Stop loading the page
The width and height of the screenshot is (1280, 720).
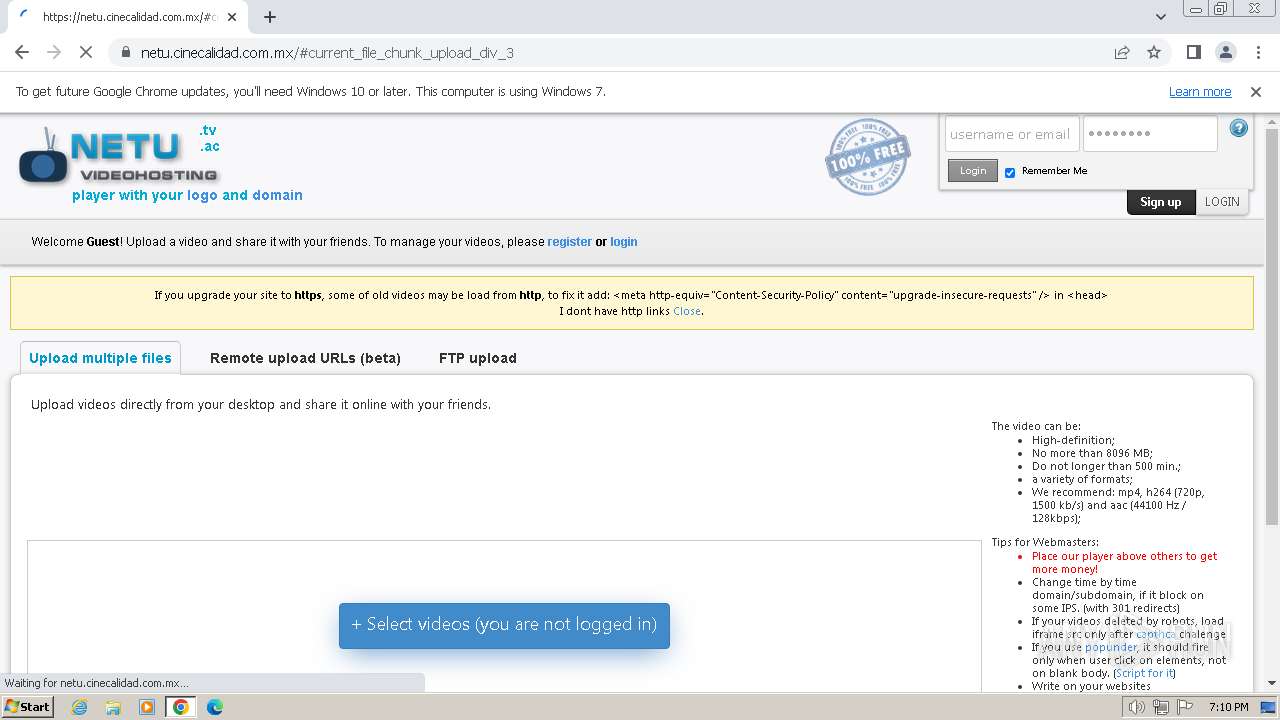[86, 53]
